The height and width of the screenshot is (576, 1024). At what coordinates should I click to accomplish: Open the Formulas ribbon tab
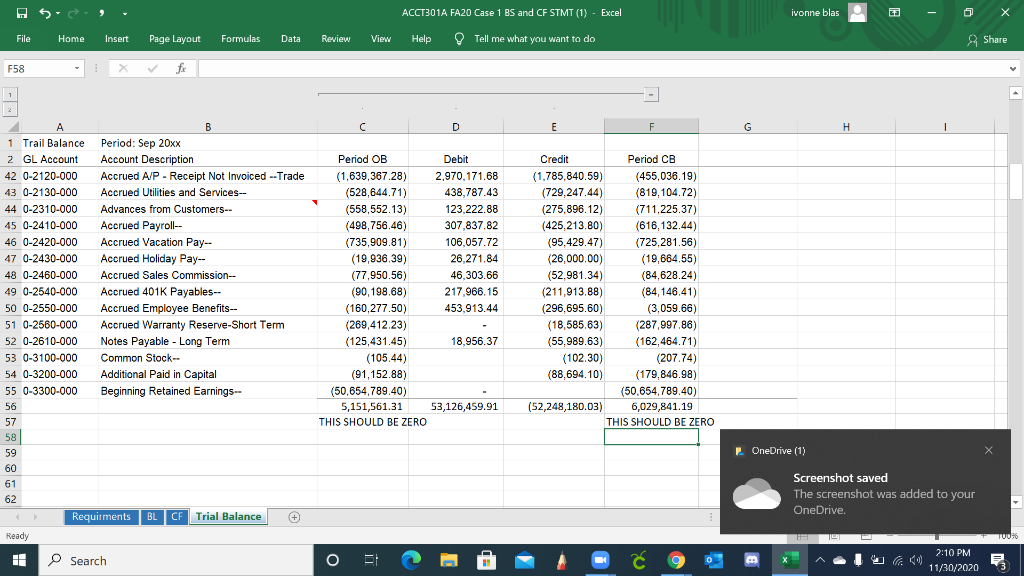pos(240,39)
